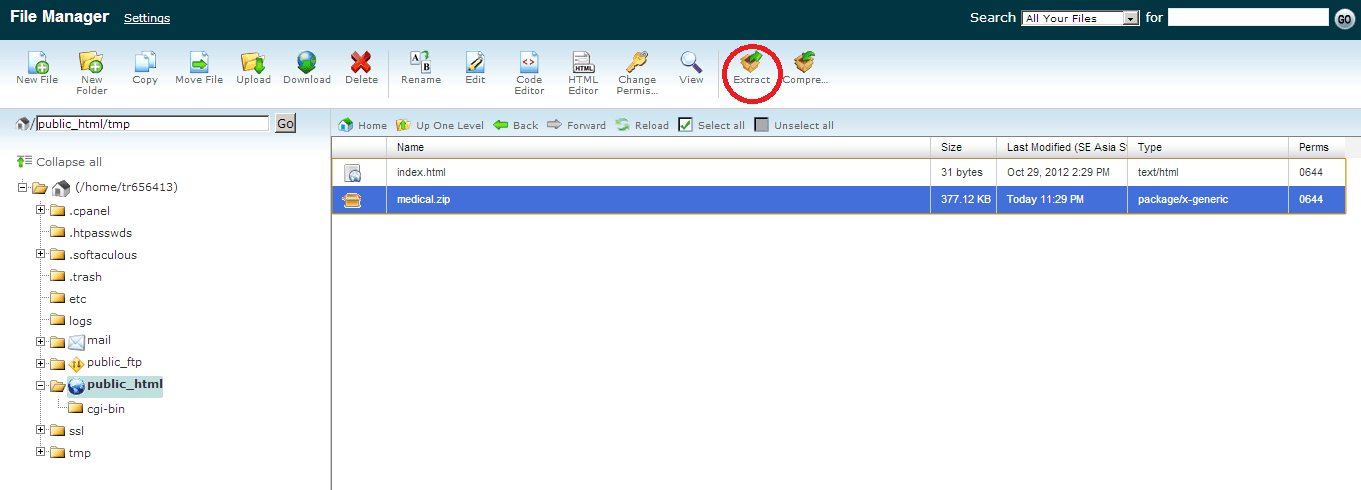
Task: Collapse the public_html folder node
Action: coord(41,386)
